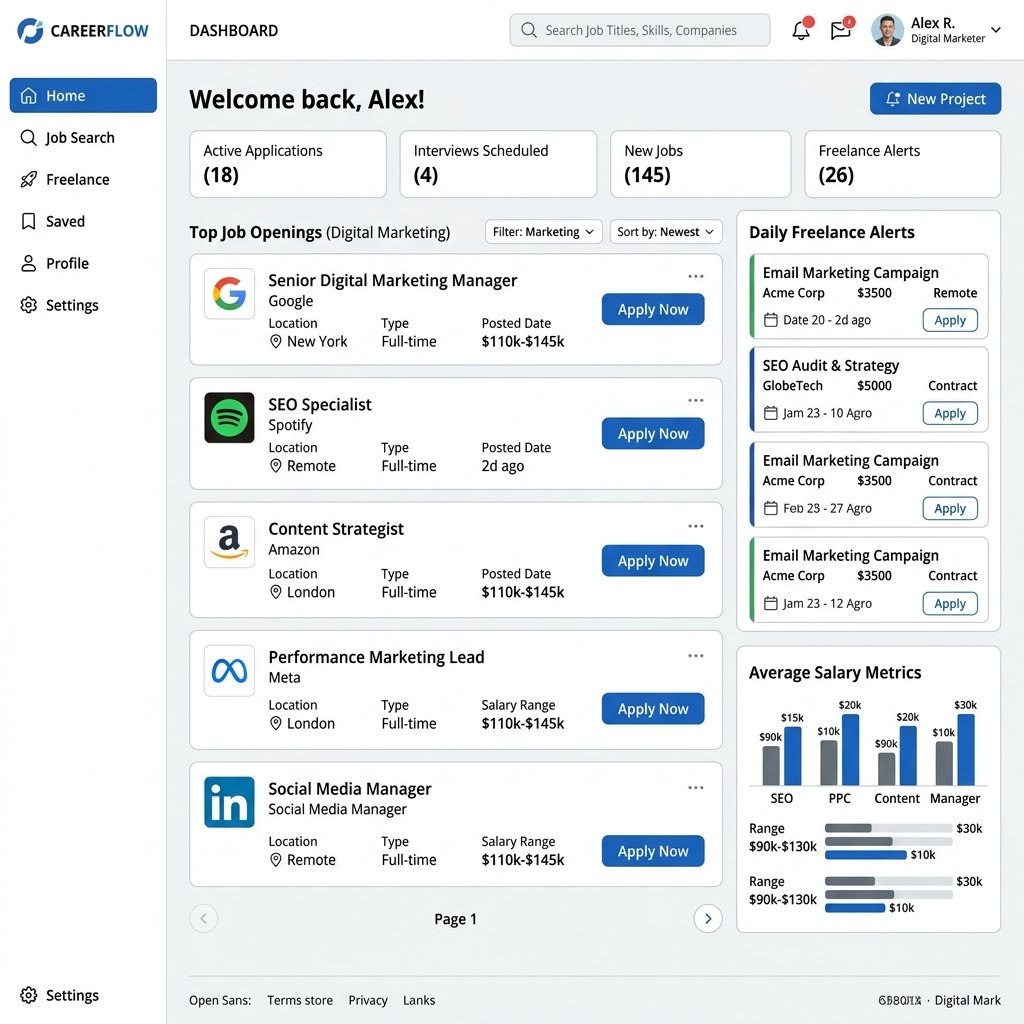
Task: Click the Amazon company logo
Action: coord(229,542)
